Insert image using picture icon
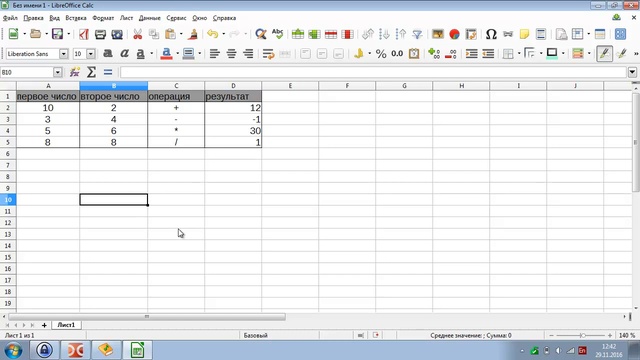 click(438, 34)
